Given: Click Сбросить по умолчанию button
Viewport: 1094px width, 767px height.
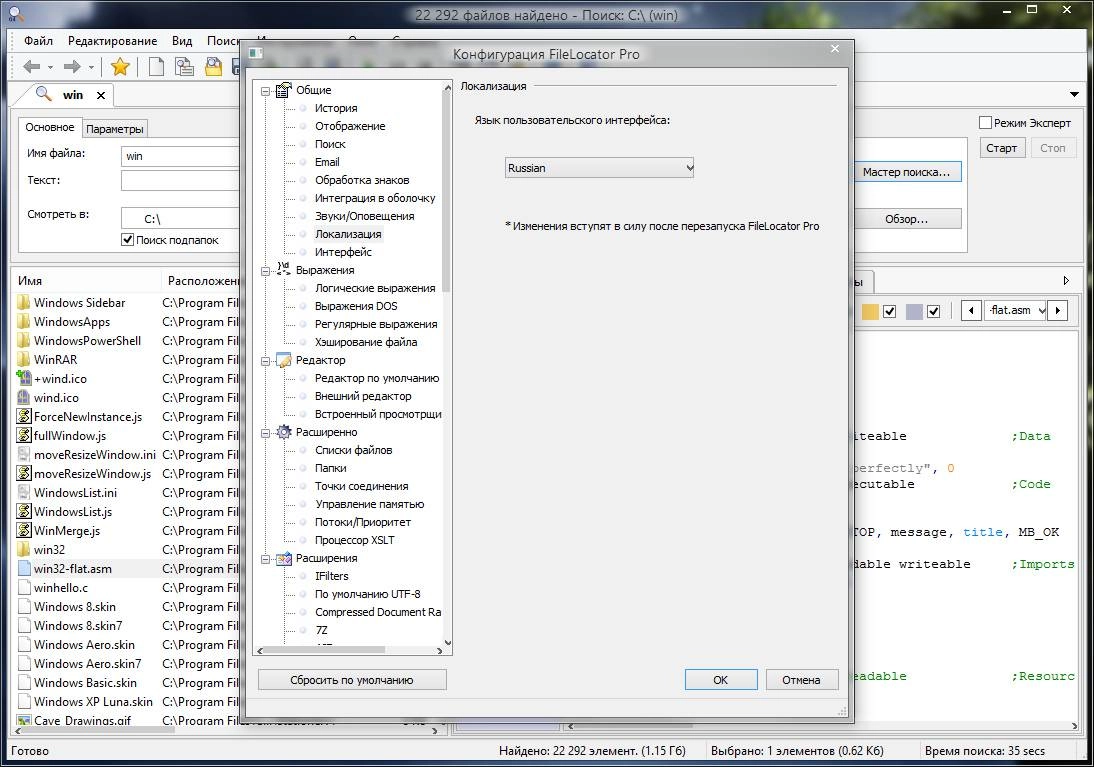Looking at the screenshot, I should pyautogui.click(x=352, y=679).
